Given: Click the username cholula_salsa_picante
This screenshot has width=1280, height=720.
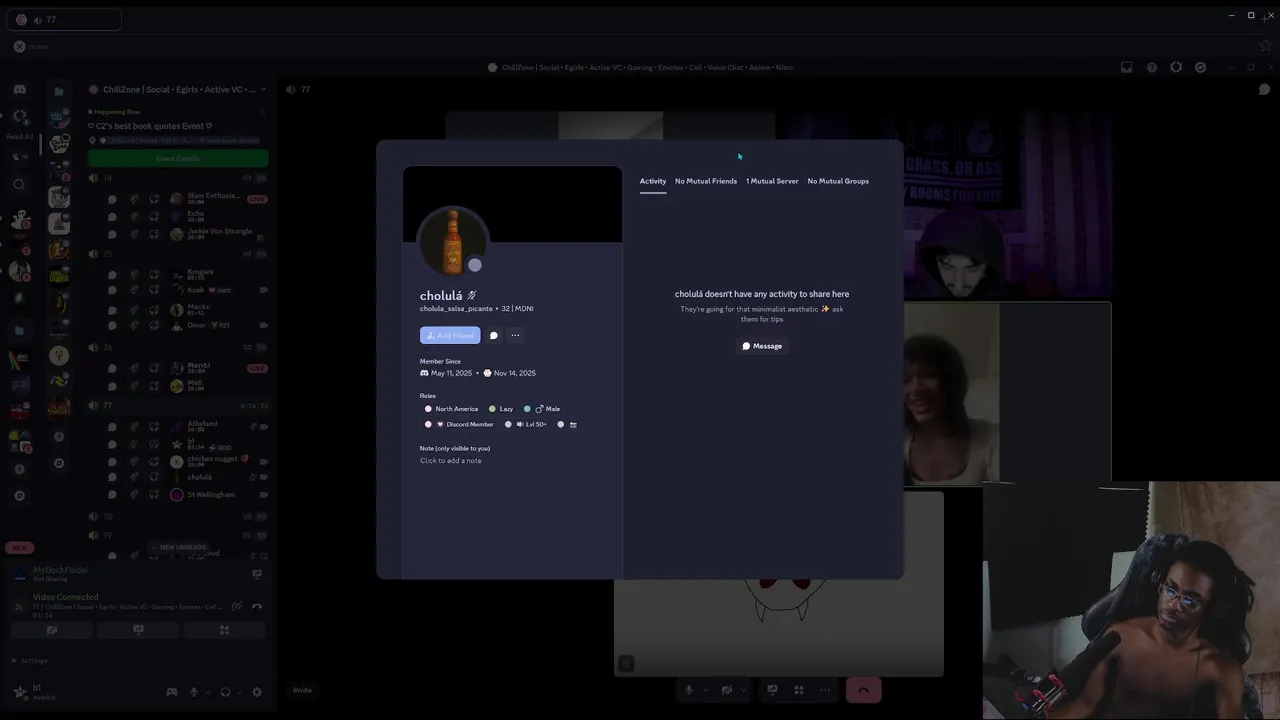Looking at the screenshot, I should click(456, 309).
